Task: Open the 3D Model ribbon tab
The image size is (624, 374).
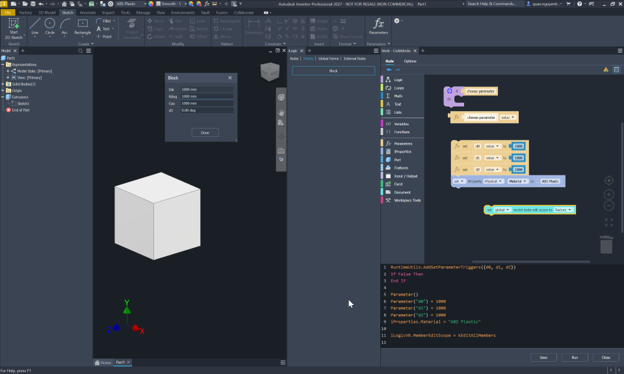Action: 47,13
